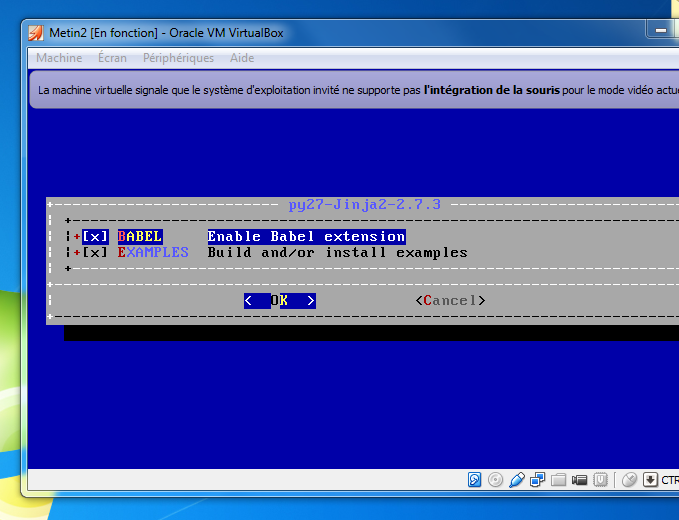Click the video capture status icon
The width and height of the screenshot is (679, 520).
coord(579,480)
